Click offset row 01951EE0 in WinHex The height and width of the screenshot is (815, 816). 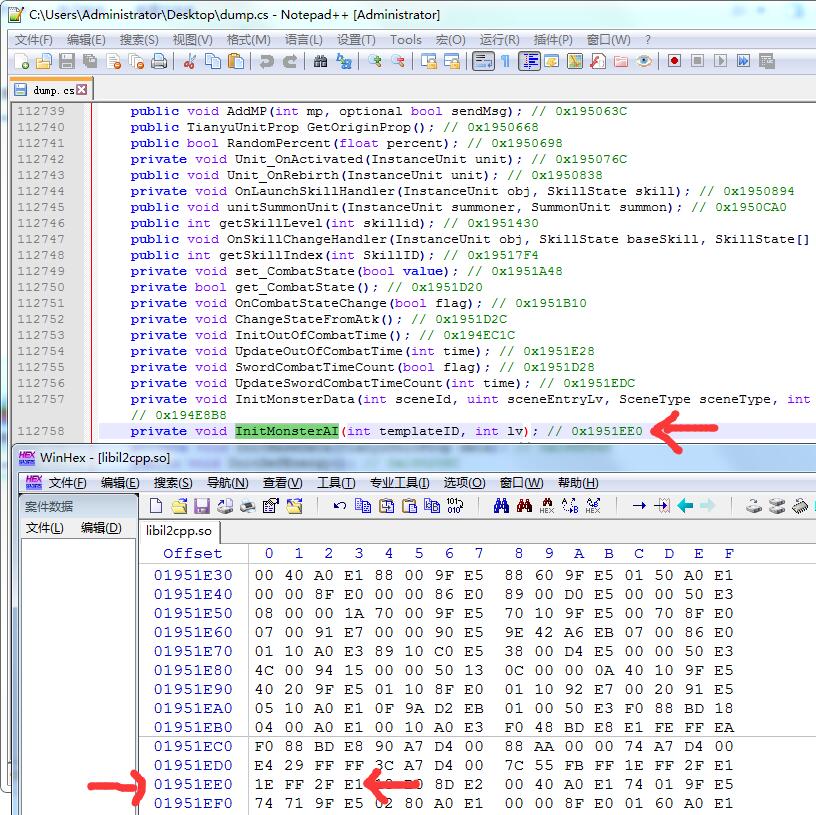point(193,784)
